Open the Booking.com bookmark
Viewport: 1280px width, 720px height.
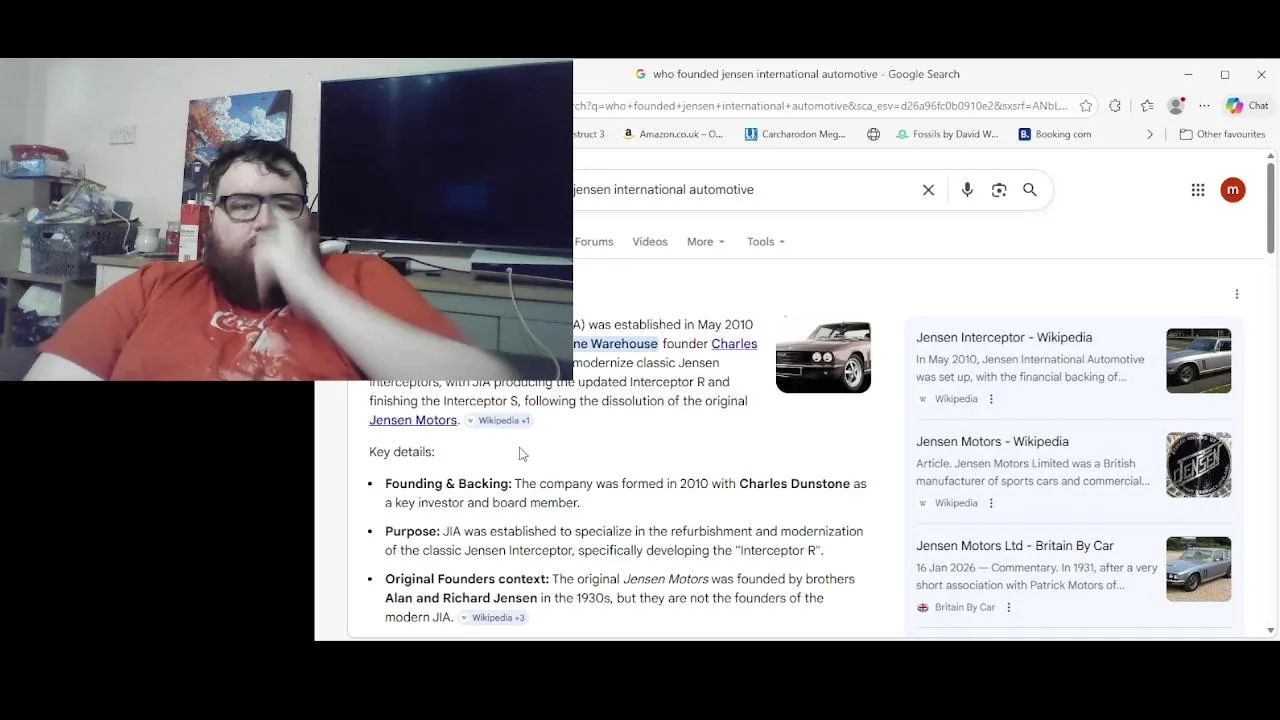1055,134
